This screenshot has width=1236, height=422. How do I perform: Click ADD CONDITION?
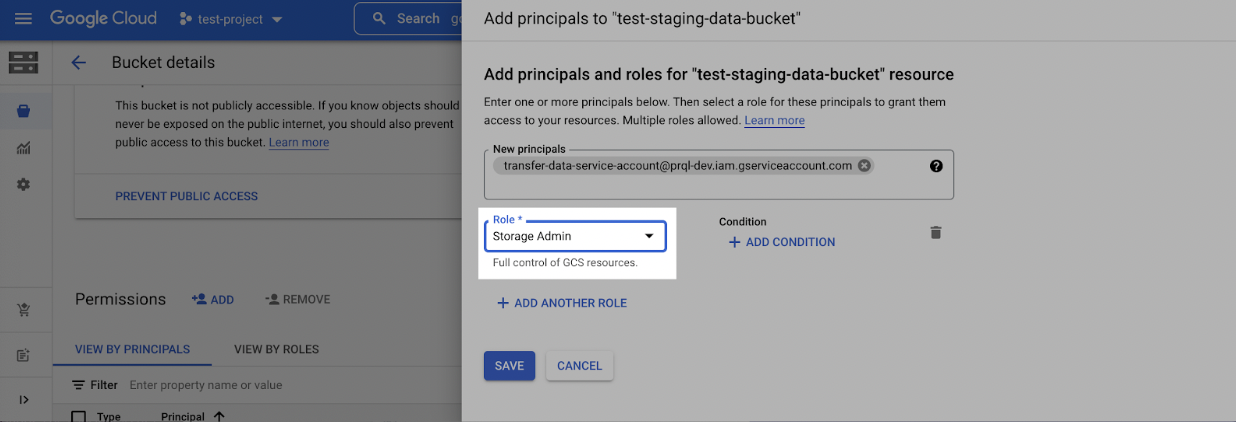781,242
